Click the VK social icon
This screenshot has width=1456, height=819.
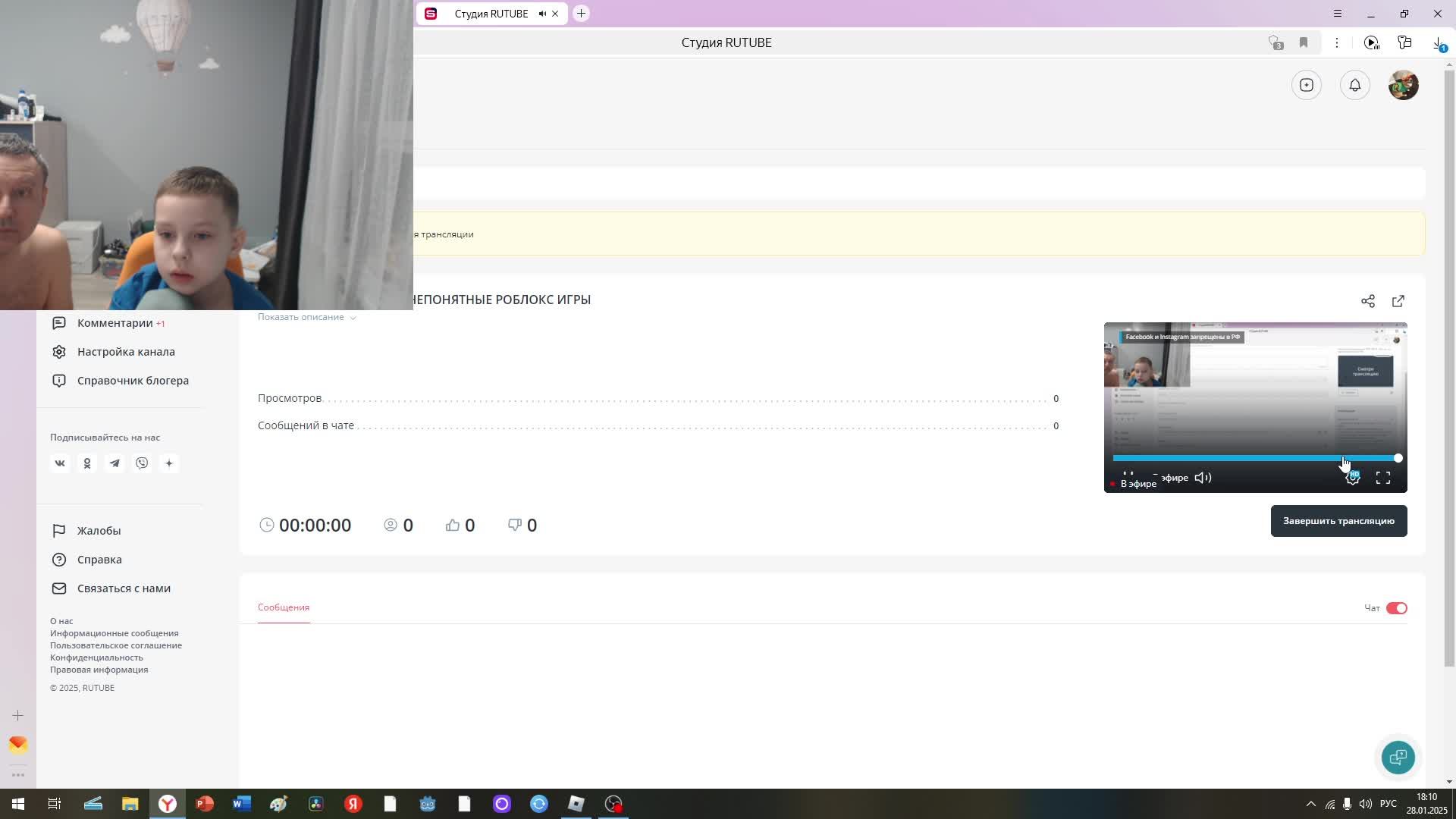tap(60, 463)
